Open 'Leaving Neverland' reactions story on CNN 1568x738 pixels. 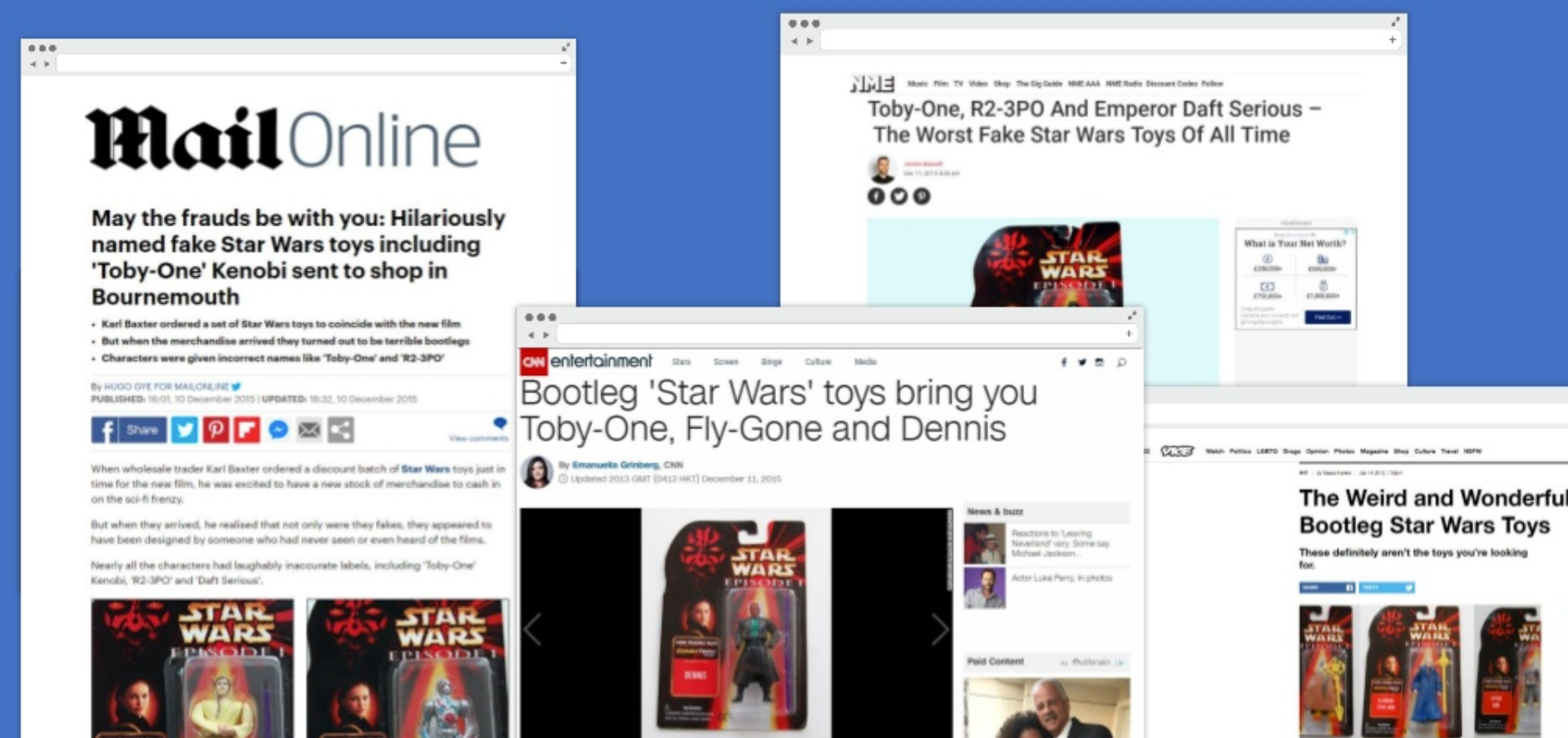1061,543
